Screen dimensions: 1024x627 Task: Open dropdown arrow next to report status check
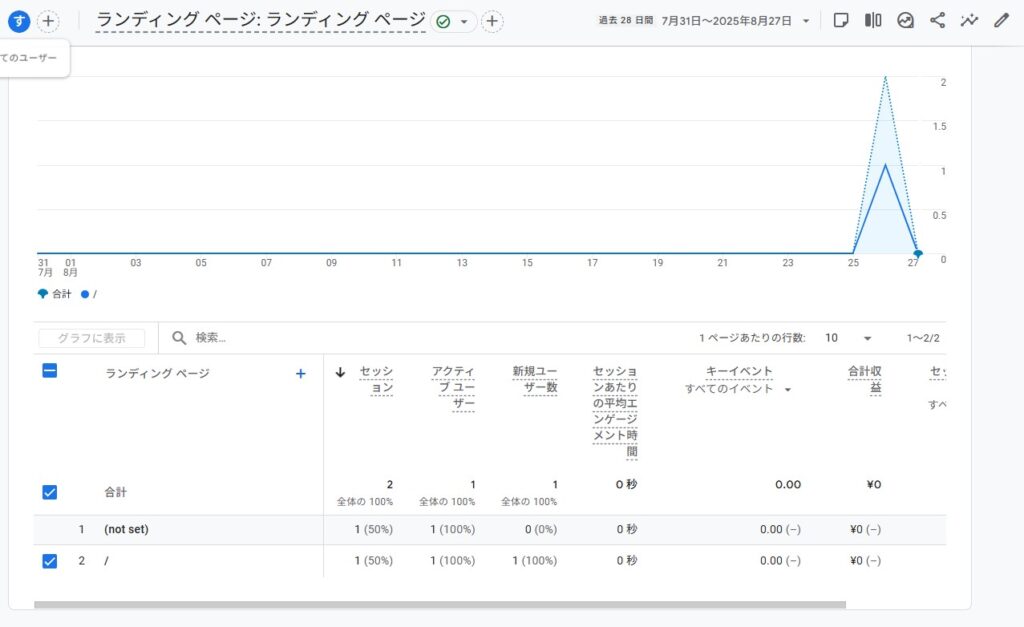(x=464, y=22)
